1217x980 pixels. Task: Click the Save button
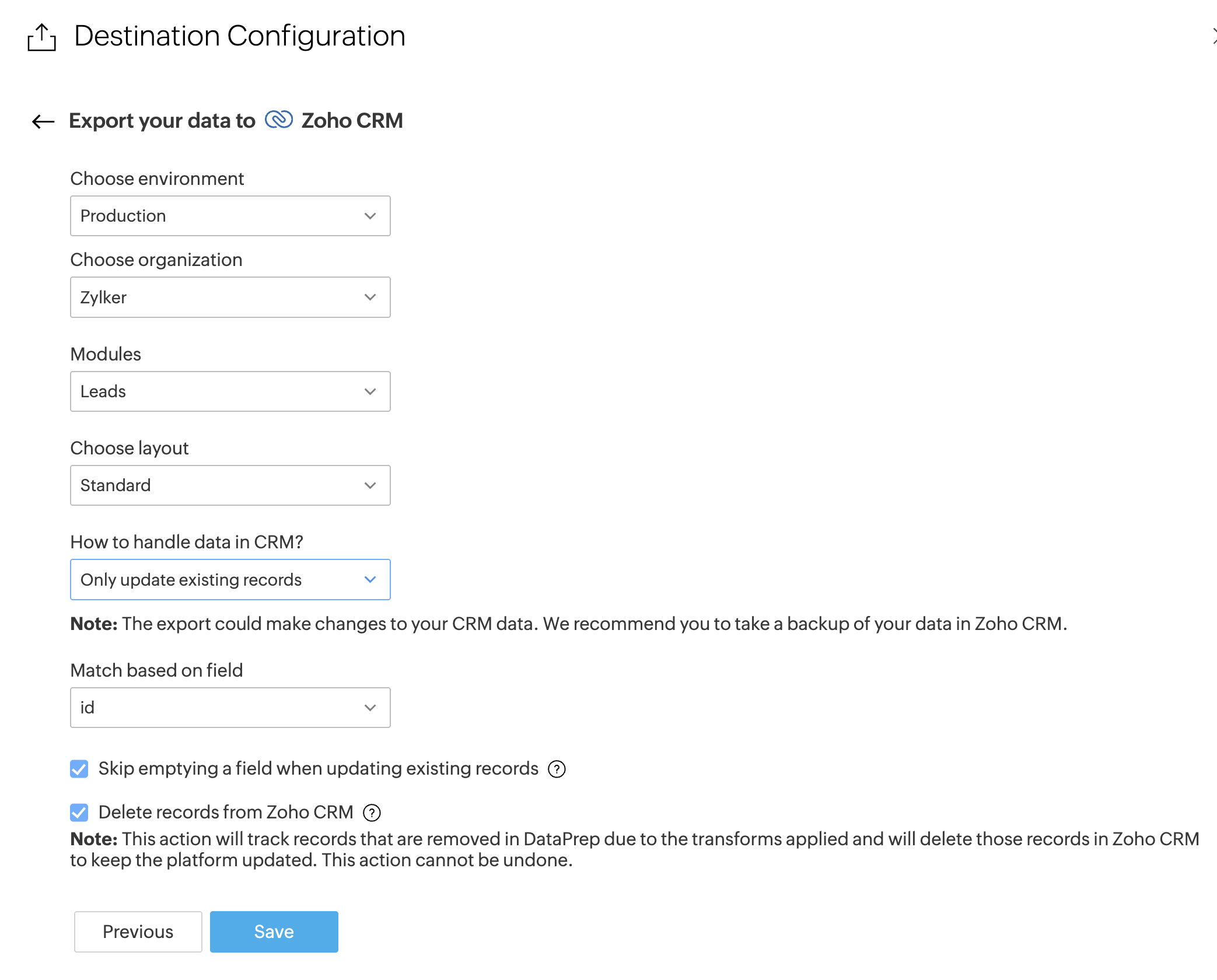point(274,932)
